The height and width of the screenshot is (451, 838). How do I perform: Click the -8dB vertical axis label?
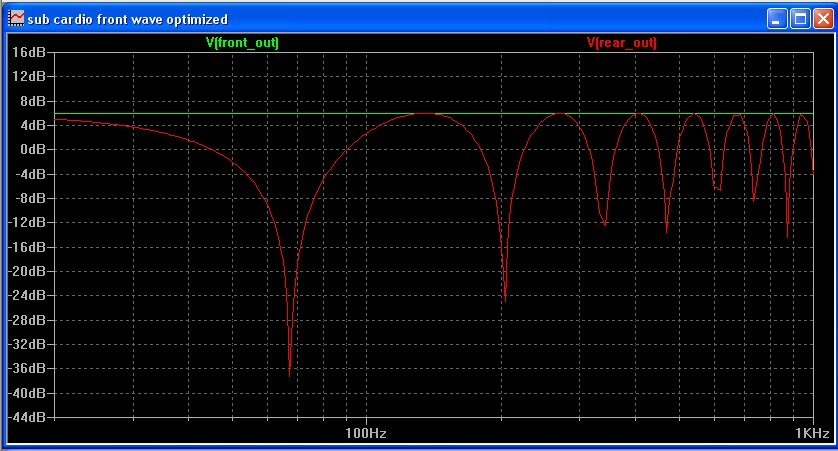point(29,198)
